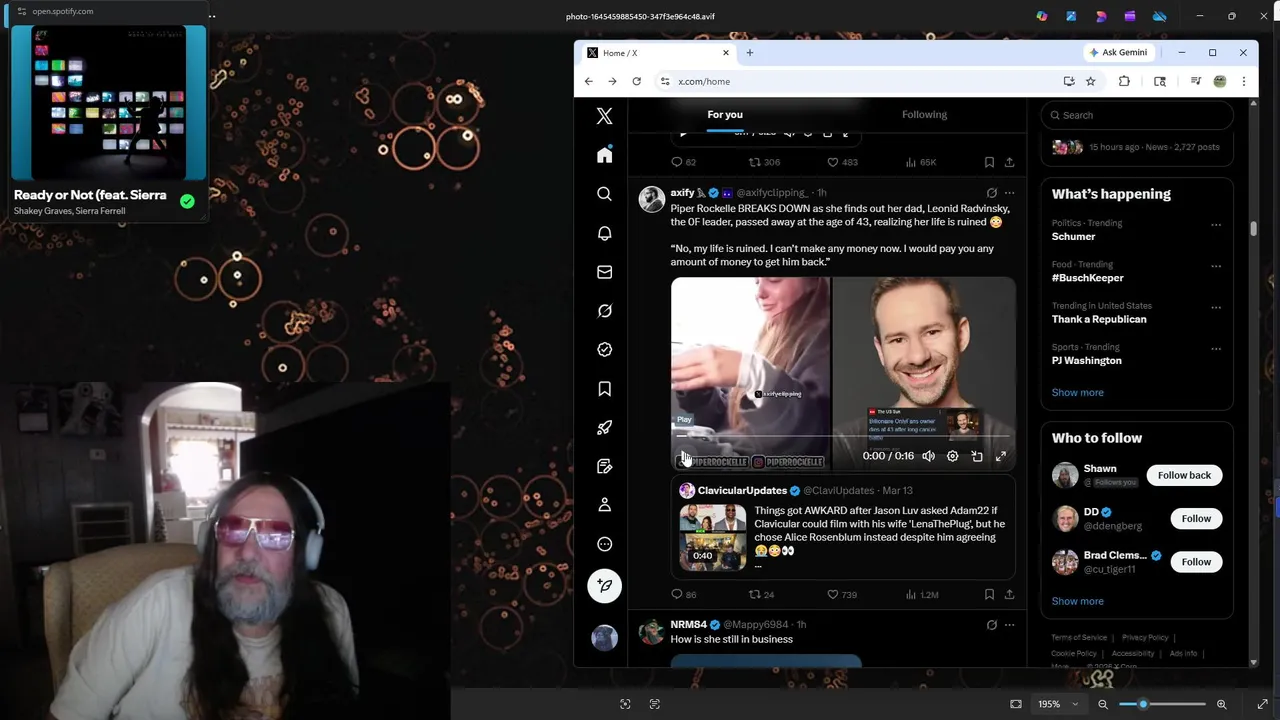
Task: Open More circle menu in X sidebar
Action: (604, 544)
